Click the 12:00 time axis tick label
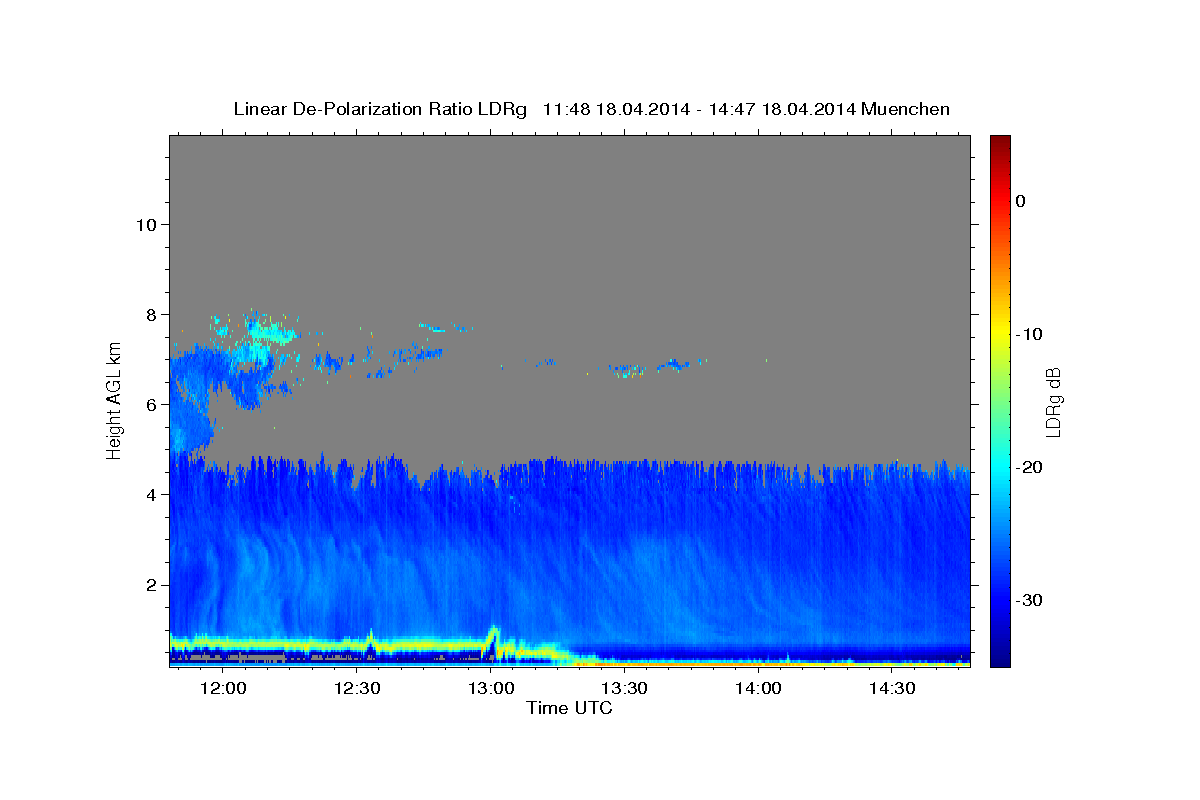The width and height of the screenshot is (1200, 800). (223, 689)
